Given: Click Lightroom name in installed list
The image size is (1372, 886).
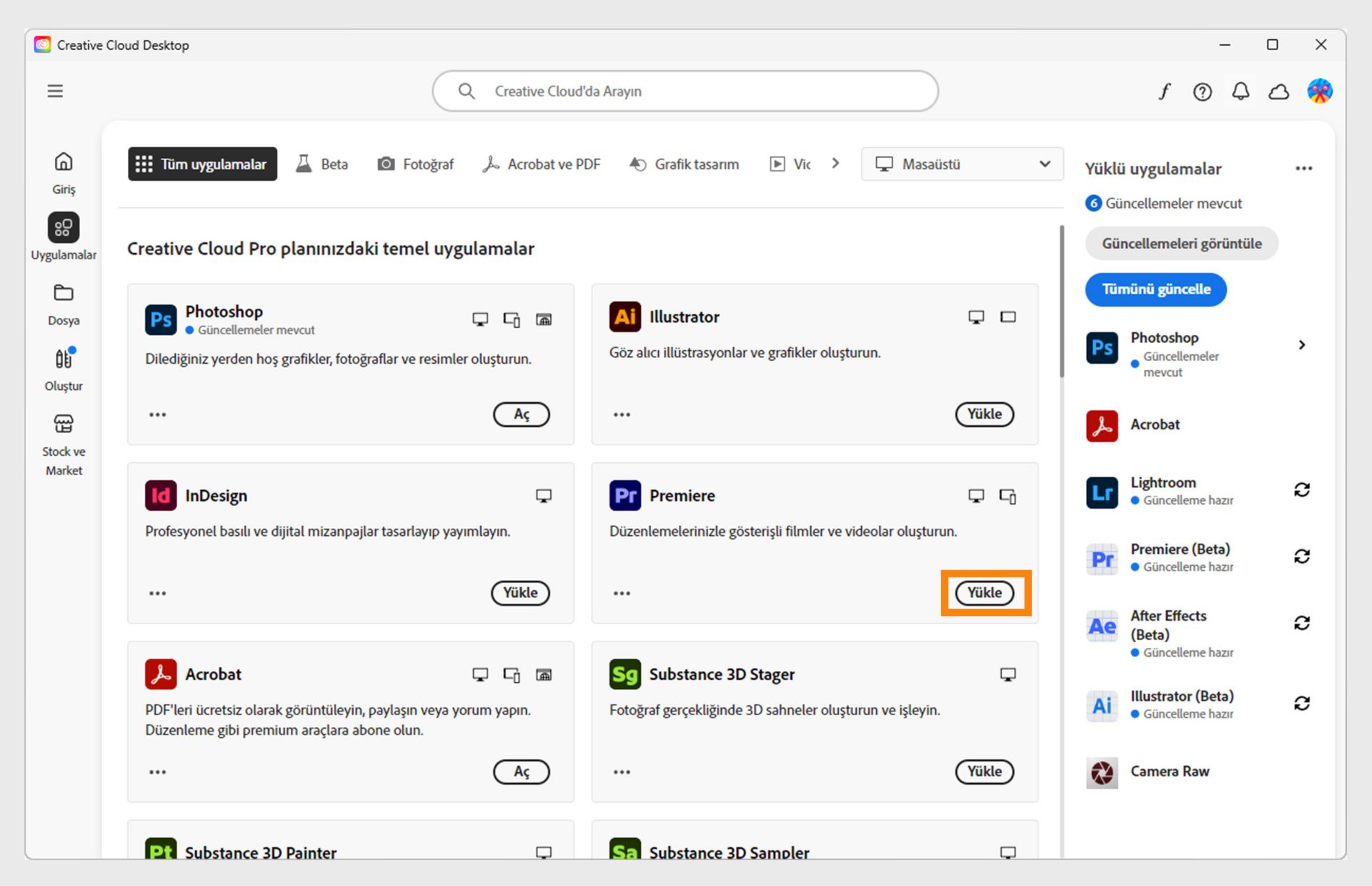Looking at the screenshot, I should [x=1163, y=482].
